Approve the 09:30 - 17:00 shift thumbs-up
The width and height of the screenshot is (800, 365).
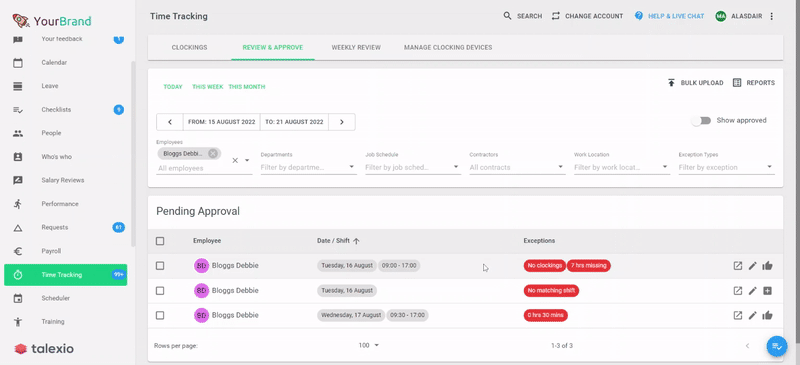767,315
